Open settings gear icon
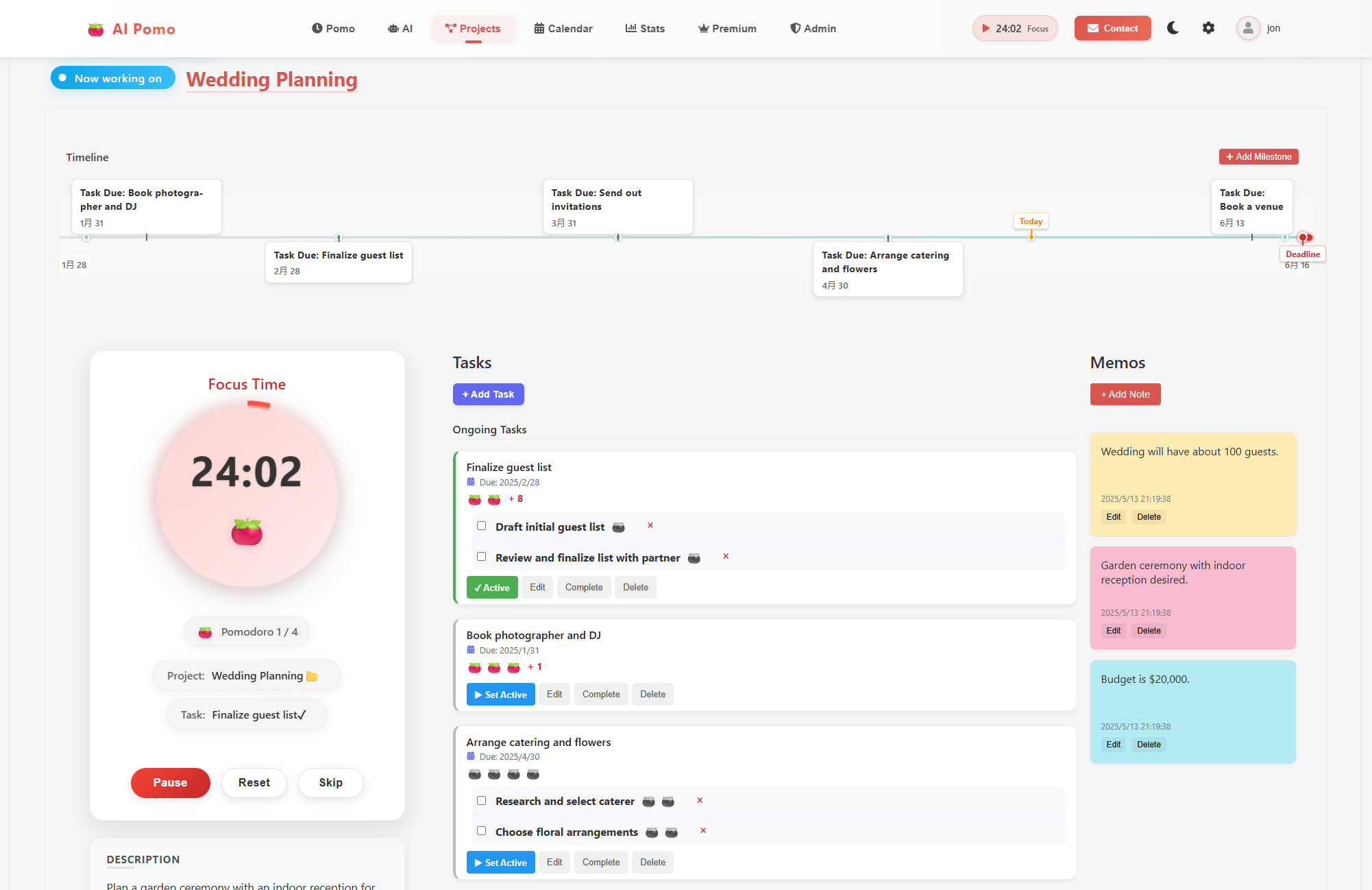 click(1208, 28)
